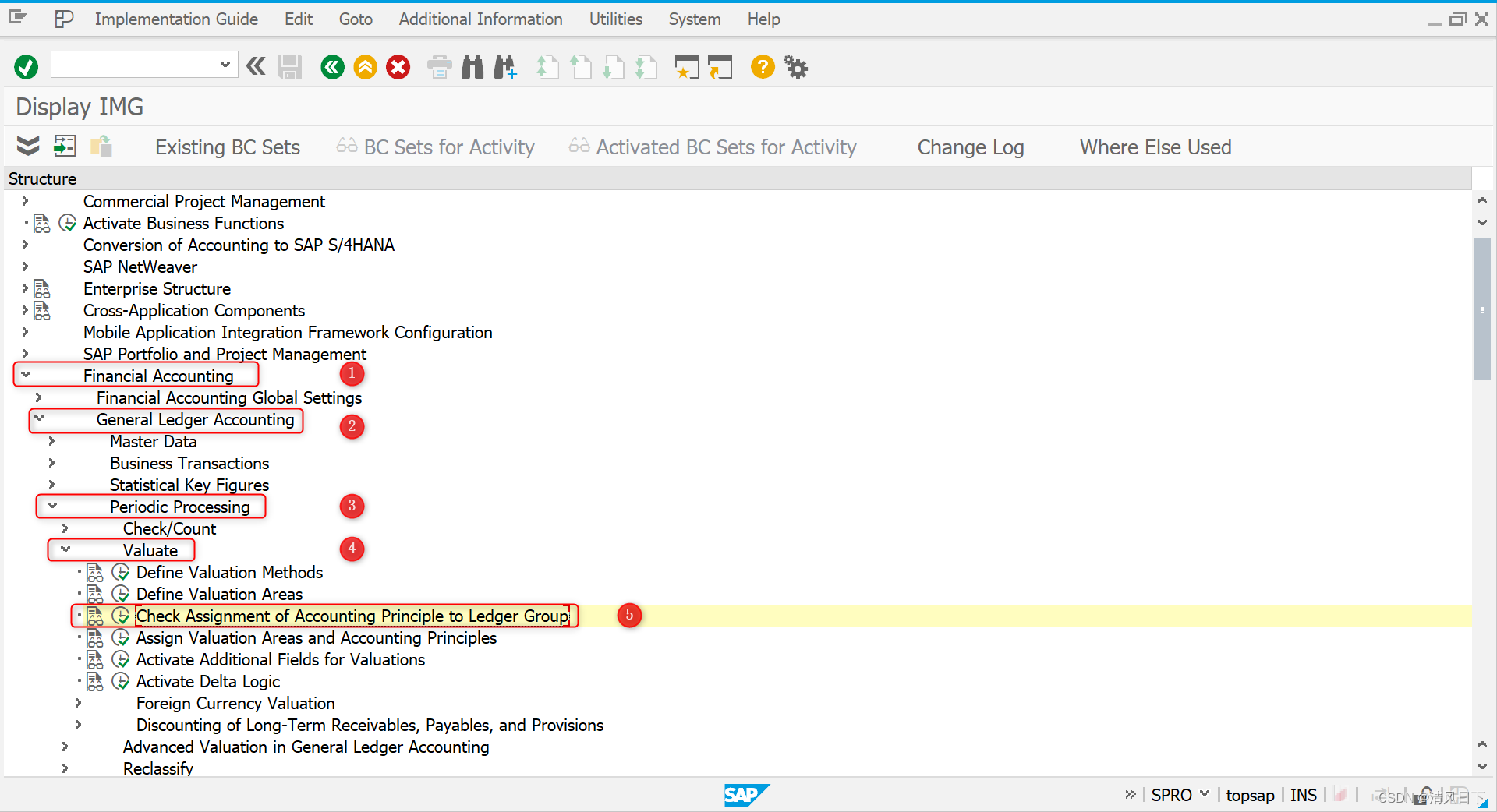Collapse the Financial Accounting node

[x=26, y=376]
